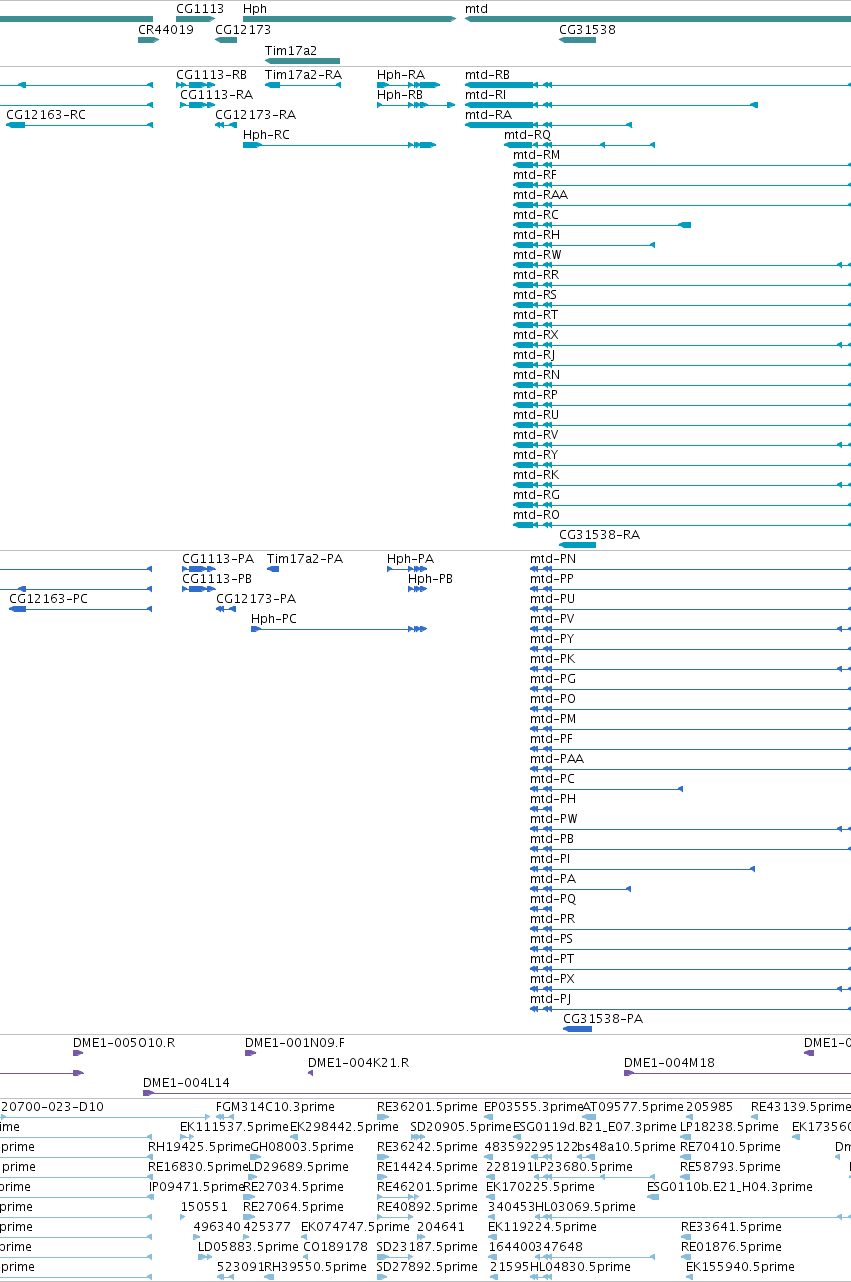The height and width of the screenshot is (1282, 851).
Task: Click protein CG12173-PA
Action: [x=256, y=599]
